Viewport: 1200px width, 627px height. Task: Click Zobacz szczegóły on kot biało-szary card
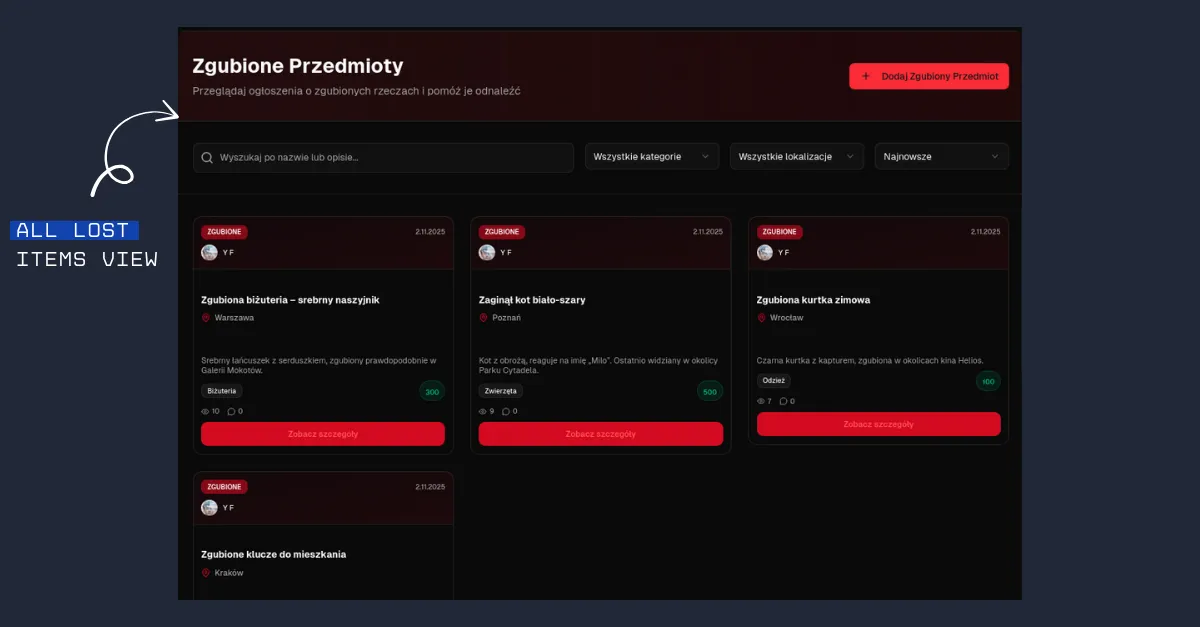tap(600, 434)
